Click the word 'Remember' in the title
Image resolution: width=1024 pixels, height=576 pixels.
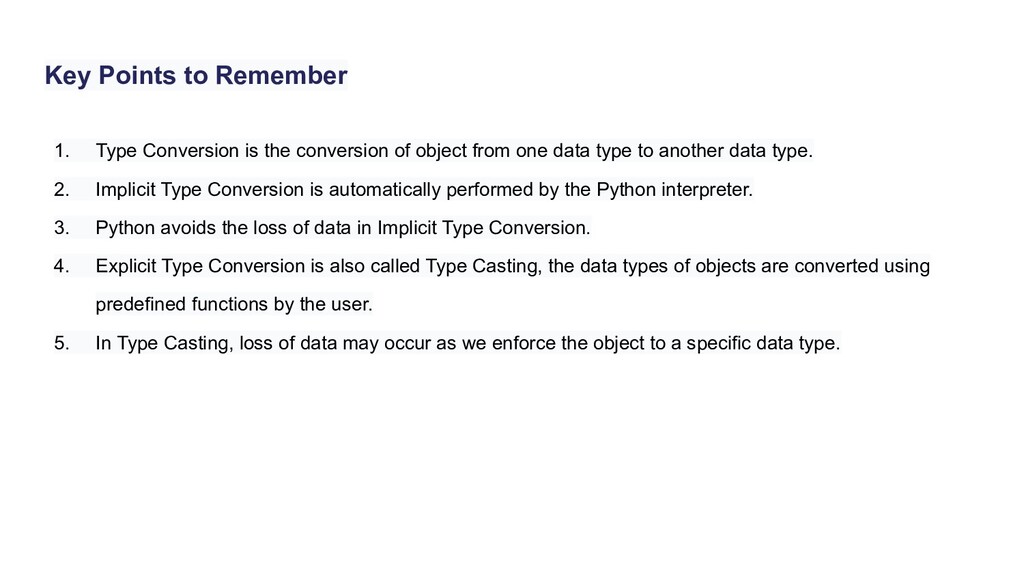[x=281, y=75]
